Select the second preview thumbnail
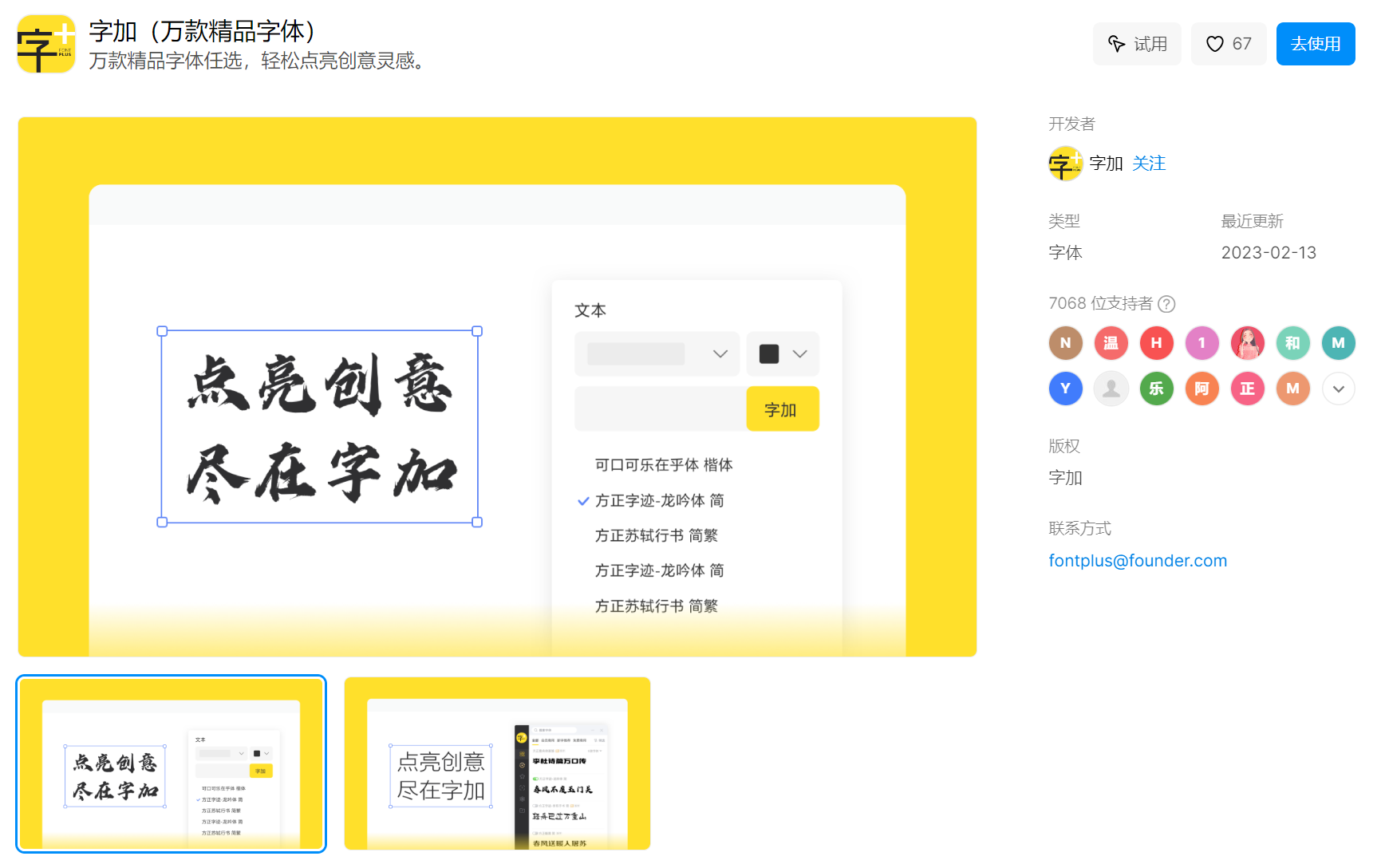 [497, 763]
